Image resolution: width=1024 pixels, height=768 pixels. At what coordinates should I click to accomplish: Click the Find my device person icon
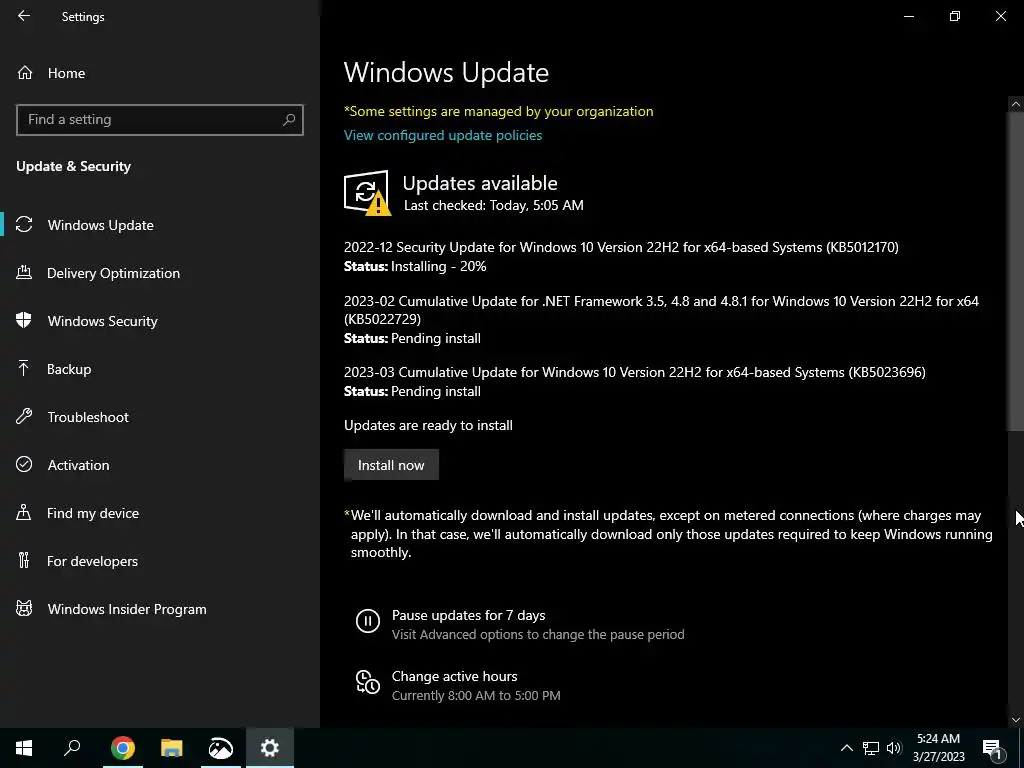(24, 512)
